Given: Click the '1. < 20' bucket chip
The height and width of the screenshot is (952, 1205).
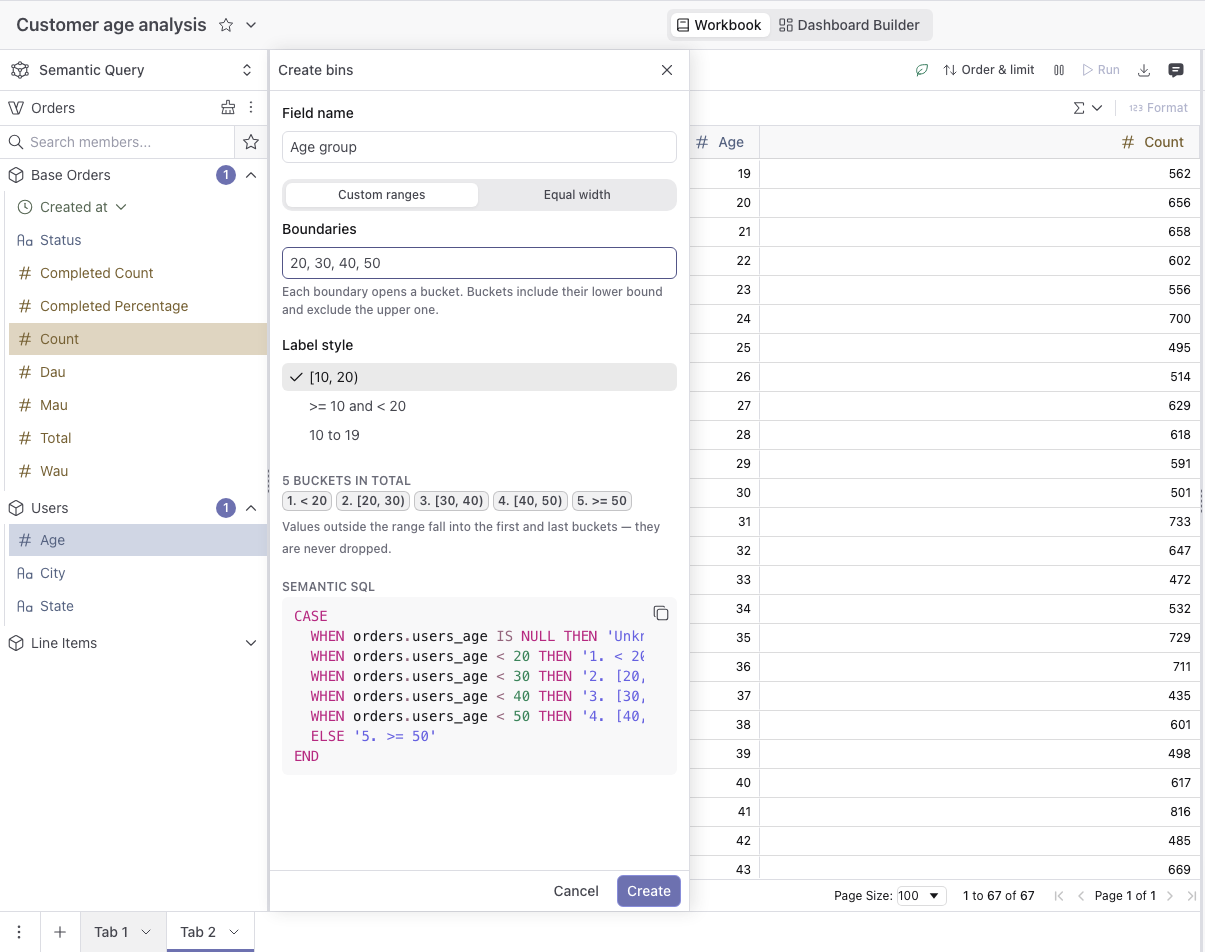Looking at the screenshot, I should point(306,501).
